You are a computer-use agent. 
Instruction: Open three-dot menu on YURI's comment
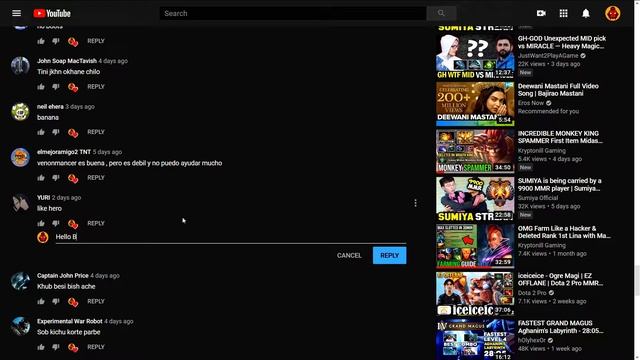[415, 203]
